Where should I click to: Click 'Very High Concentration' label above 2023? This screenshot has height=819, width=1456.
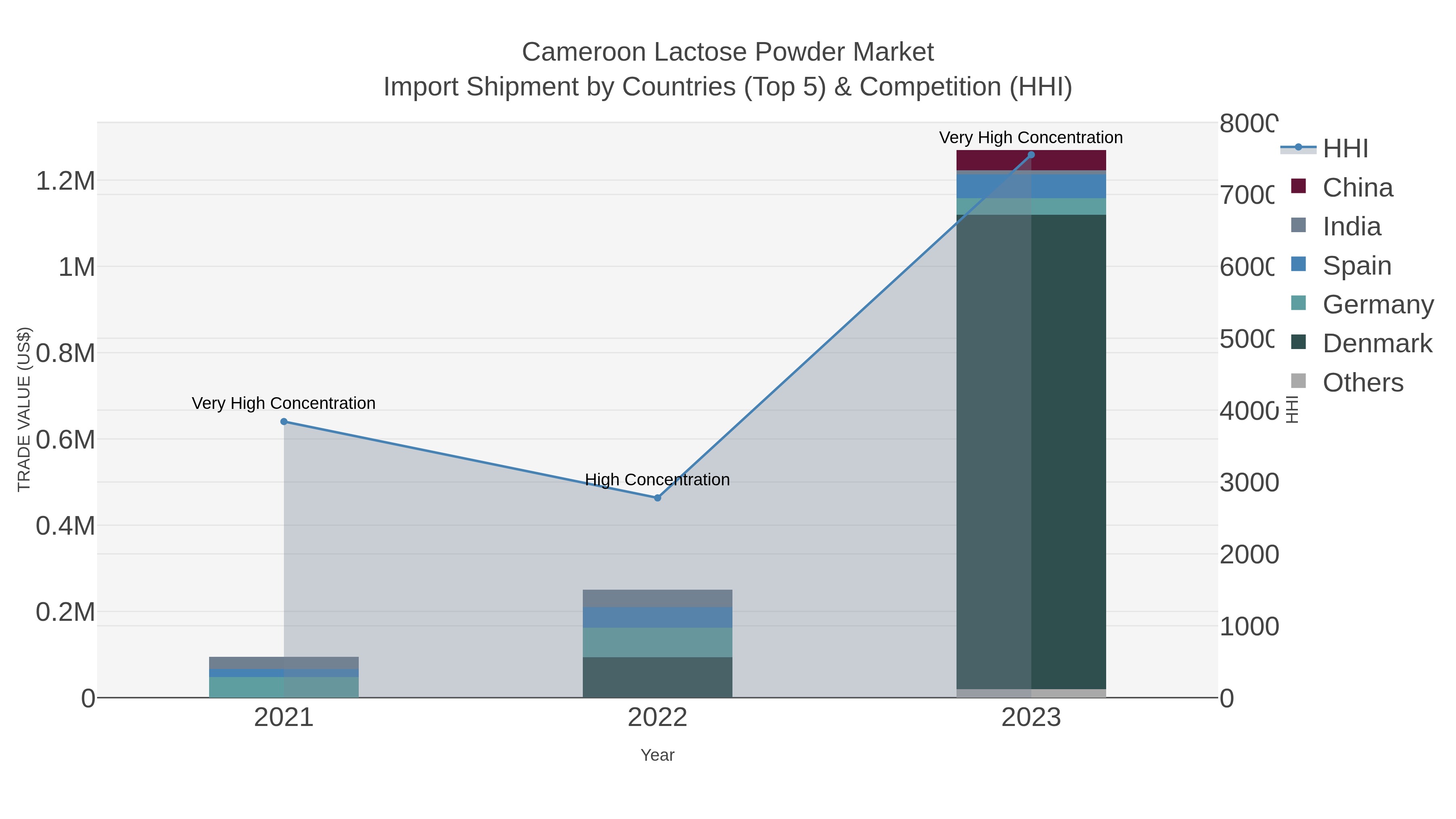pyautogui.click(x=1031, y=138)
